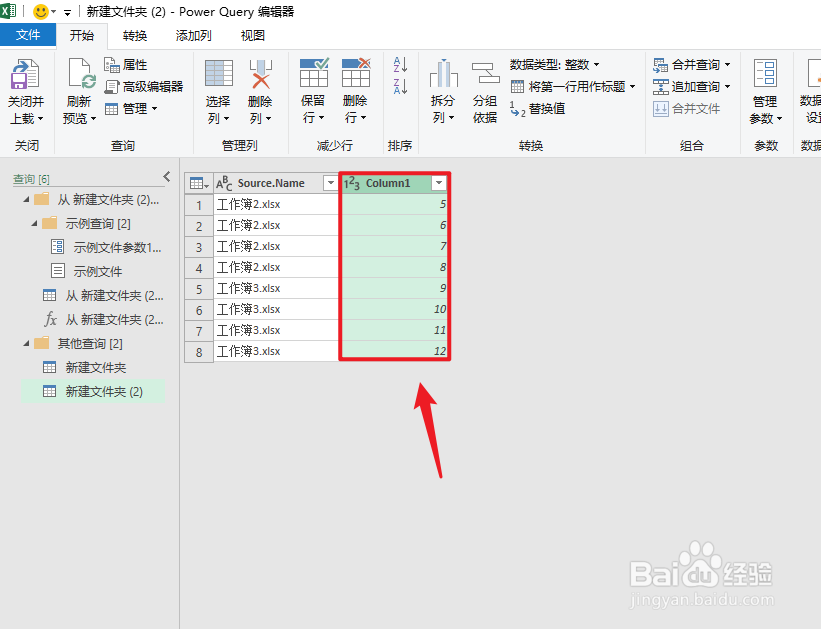Select the fx function query 从 新建文件夹
Screen dimensions: 821x629
(x=104, y=319)
